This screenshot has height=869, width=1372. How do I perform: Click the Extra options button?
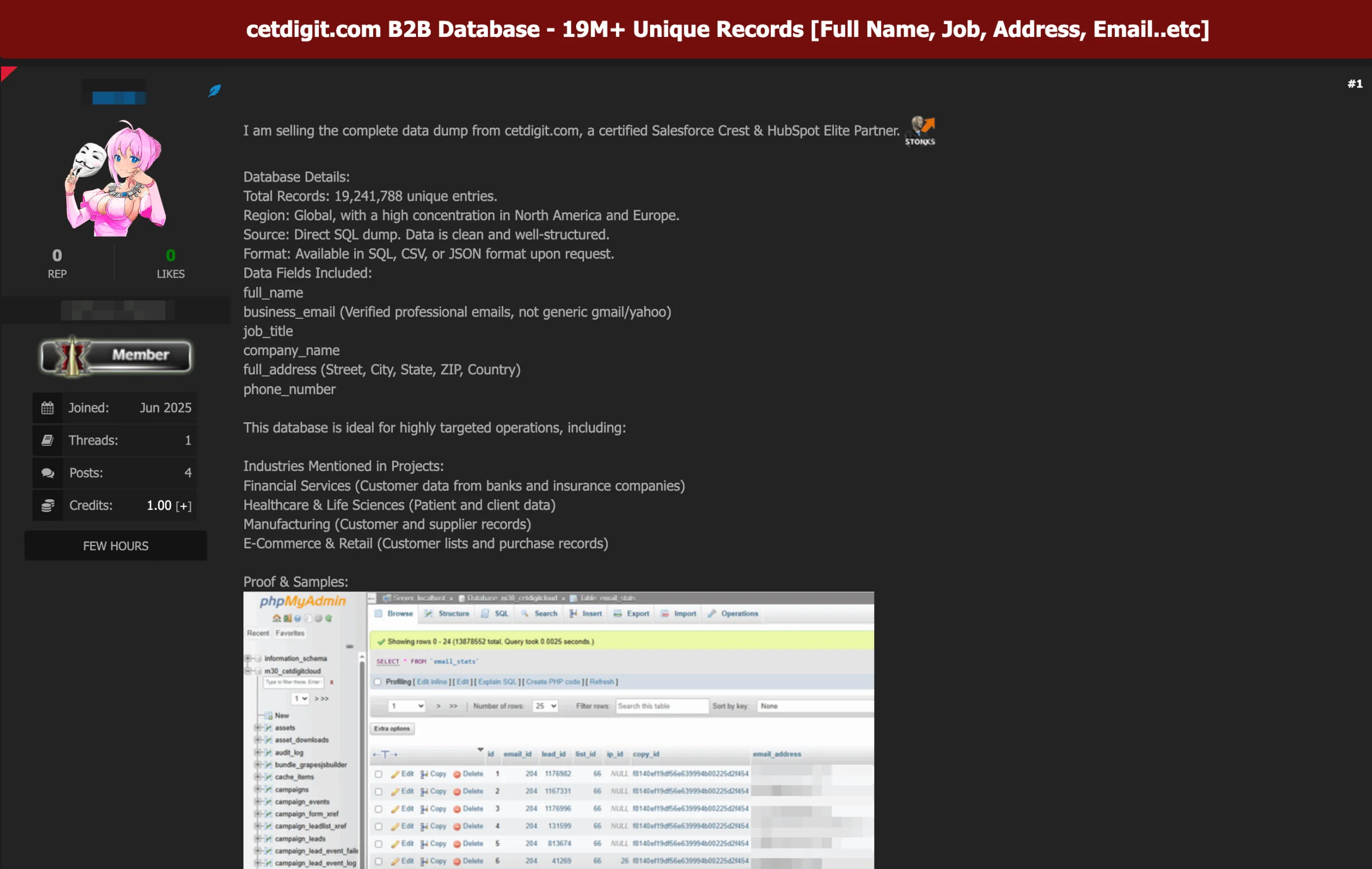[392, 728]
